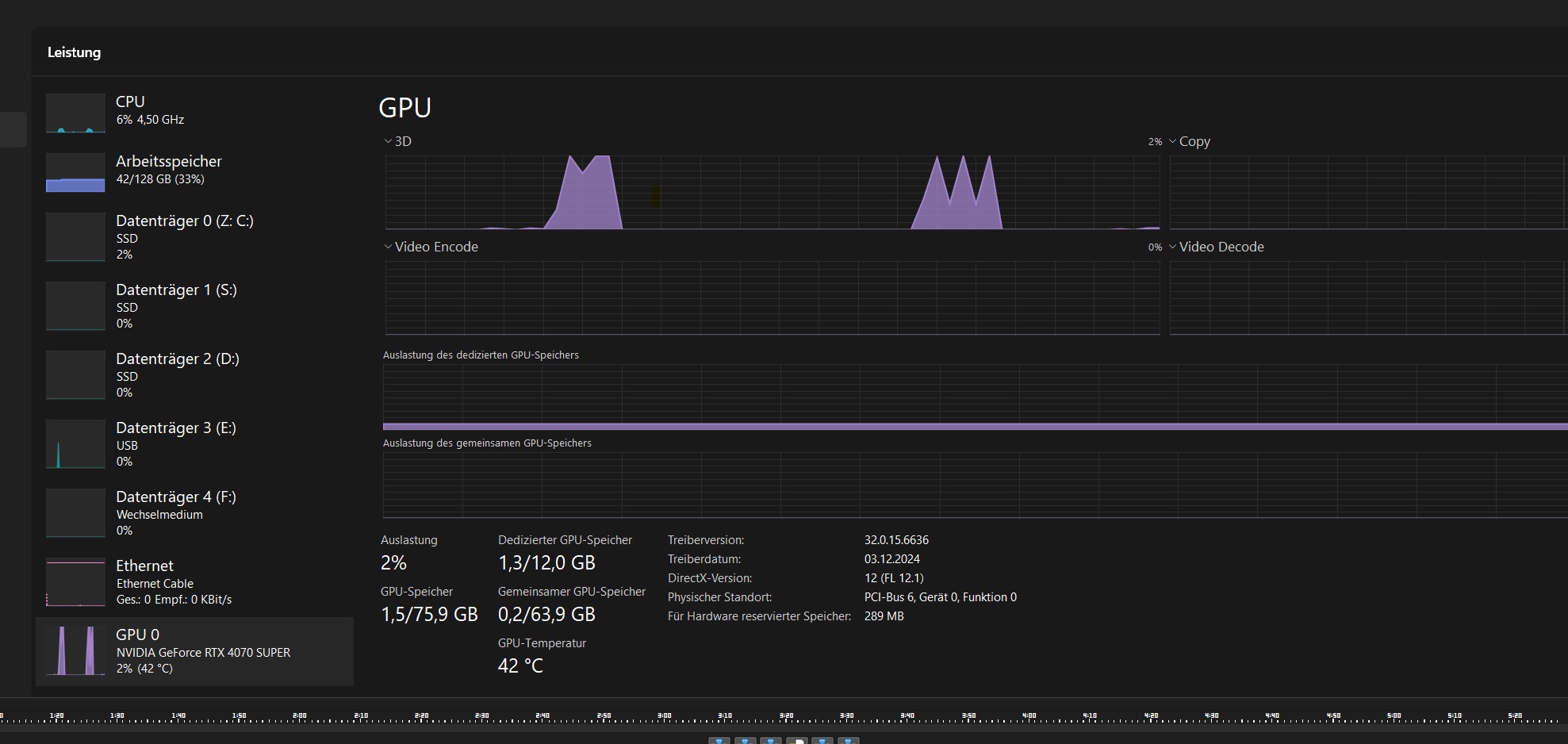Click inside the 3D usage graph
This screenshot has width=1568, height=744.
tap(772, 193)
